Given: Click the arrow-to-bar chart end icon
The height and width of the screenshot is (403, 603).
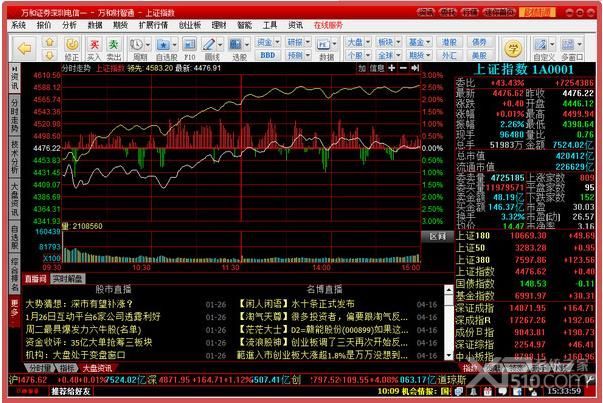Looking at the screenshot, I should coord(415,68).
